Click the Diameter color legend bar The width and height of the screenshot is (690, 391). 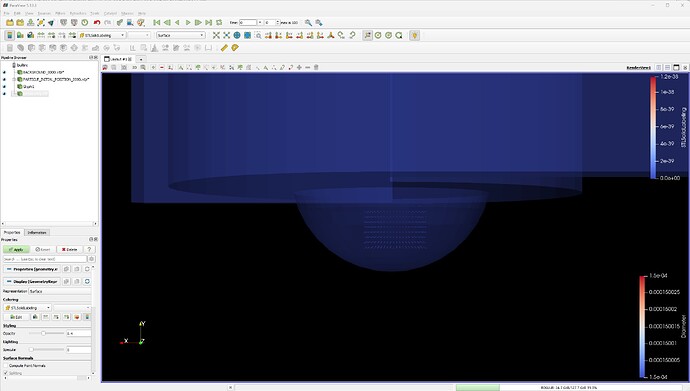[642, 326]
